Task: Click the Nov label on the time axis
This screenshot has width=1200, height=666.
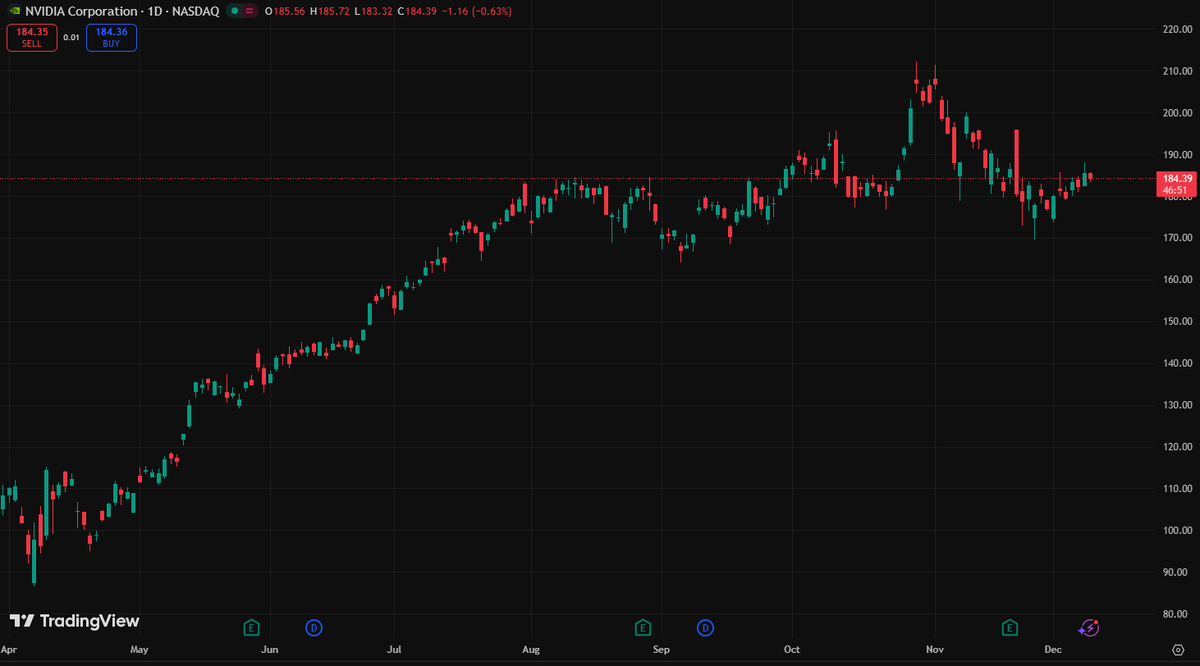Action: pos(935,650)
